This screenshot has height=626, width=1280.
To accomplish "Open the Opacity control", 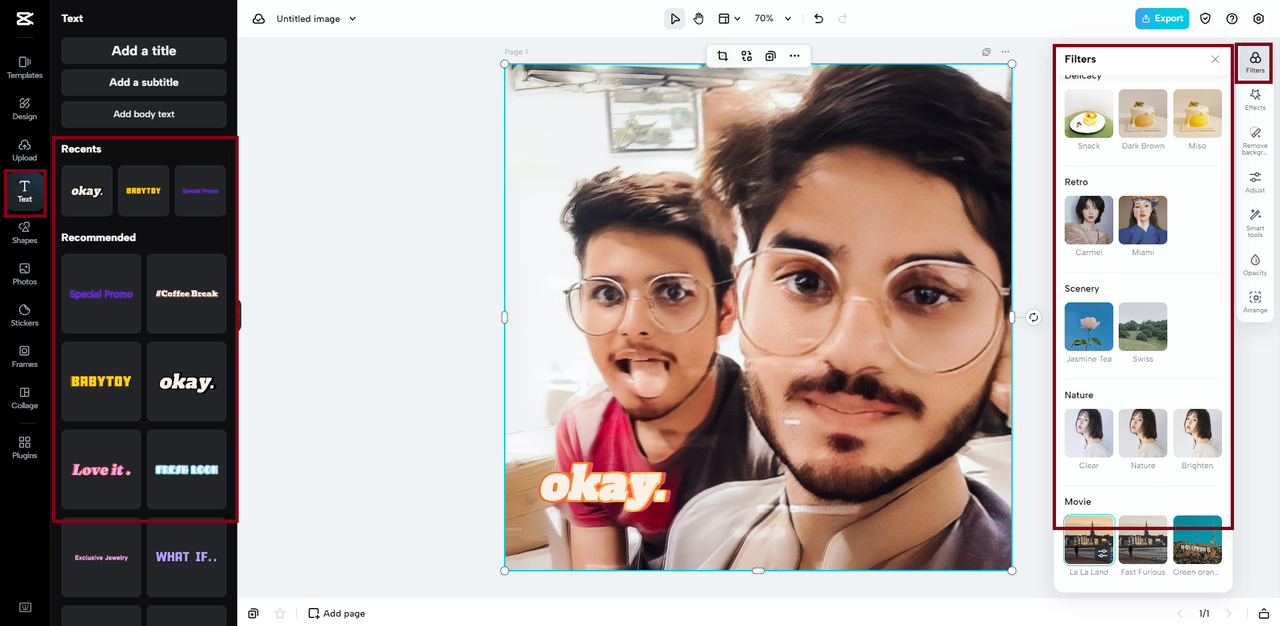I will (1255, 264).
